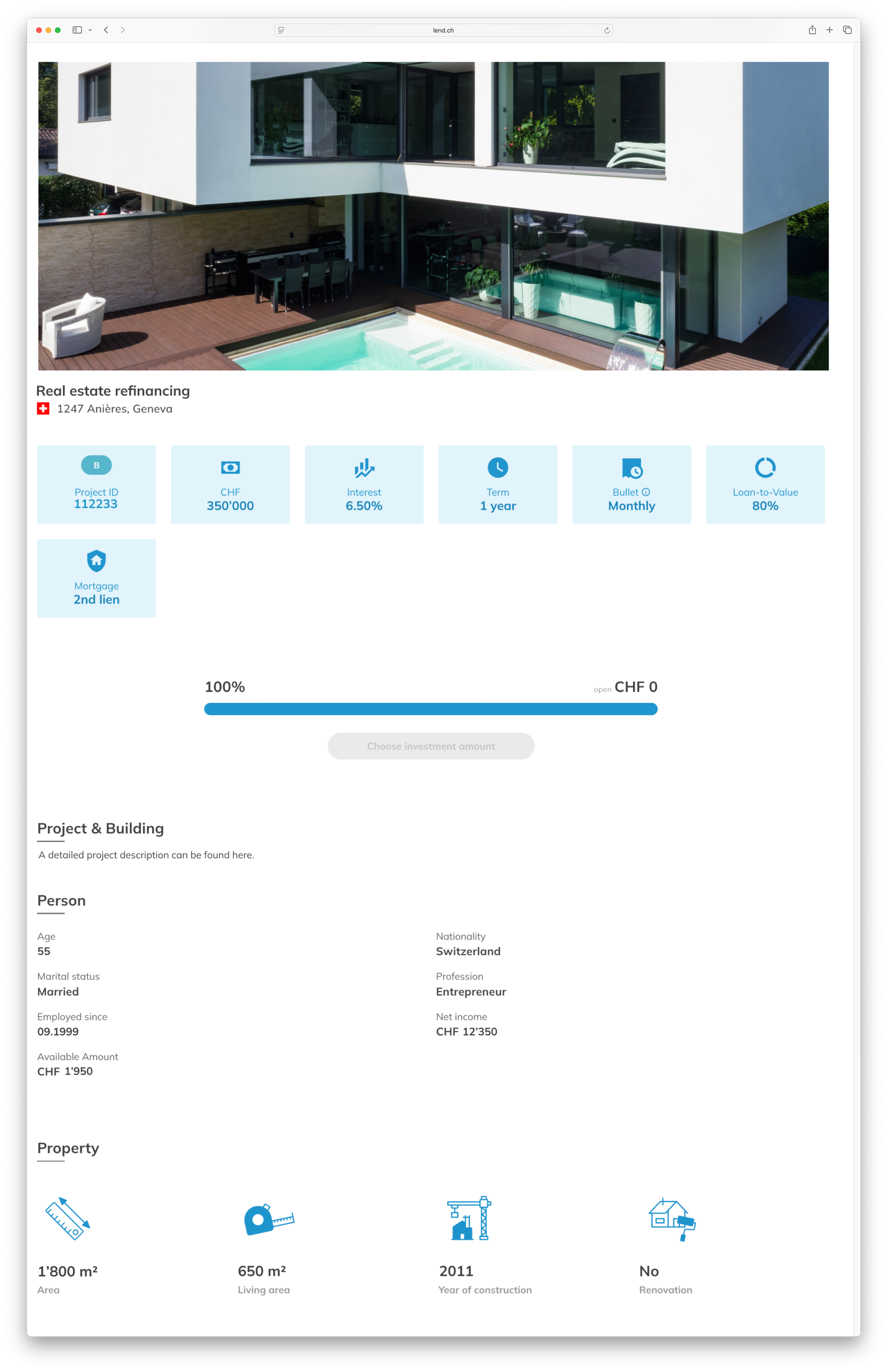Open the Bullet info tooltip icon
887x1372 pixels.
646,492
